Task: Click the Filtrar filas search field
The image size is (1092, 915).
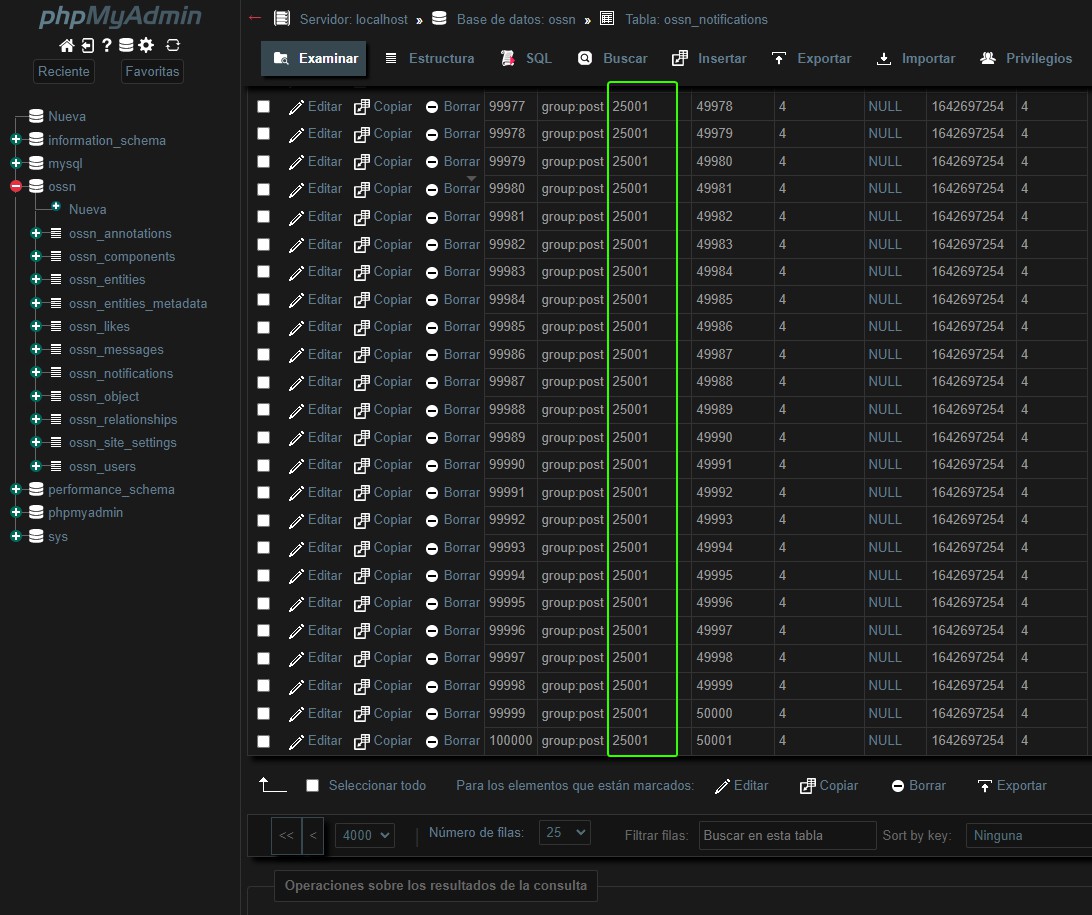Action: [x=787, y=835]
